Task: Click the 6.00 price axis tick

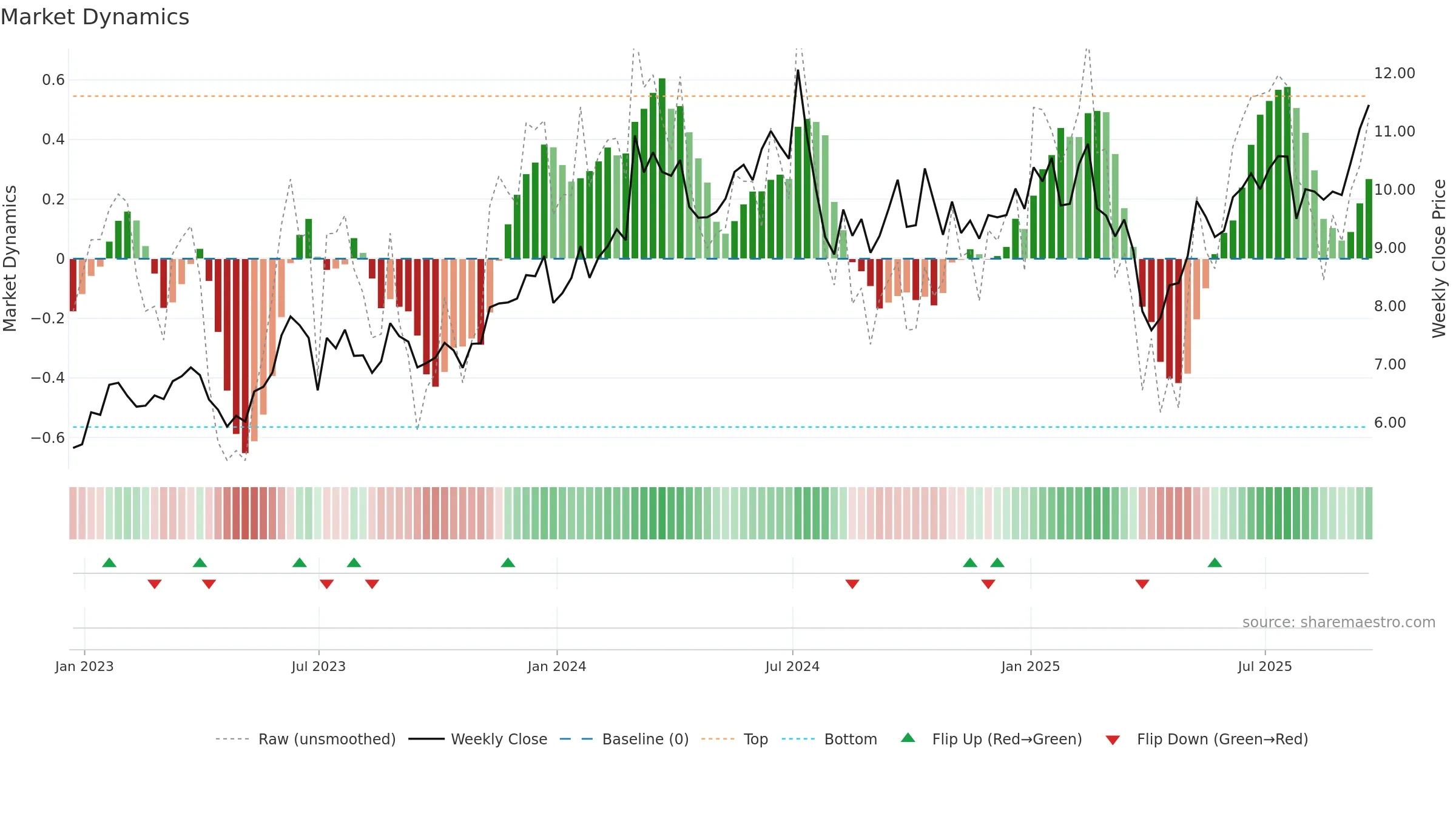Action: coord(1390,422)
